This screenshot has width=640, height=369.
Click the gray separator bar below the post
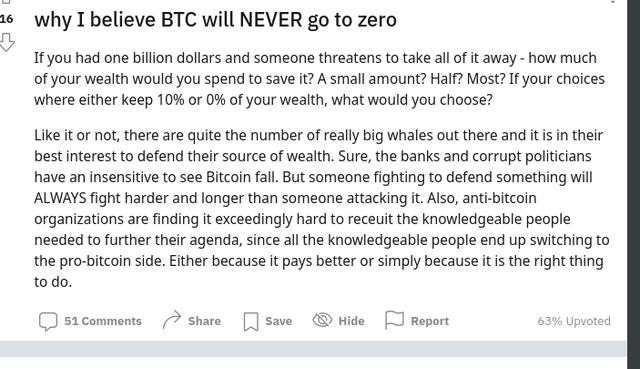[x=313, y=349]
